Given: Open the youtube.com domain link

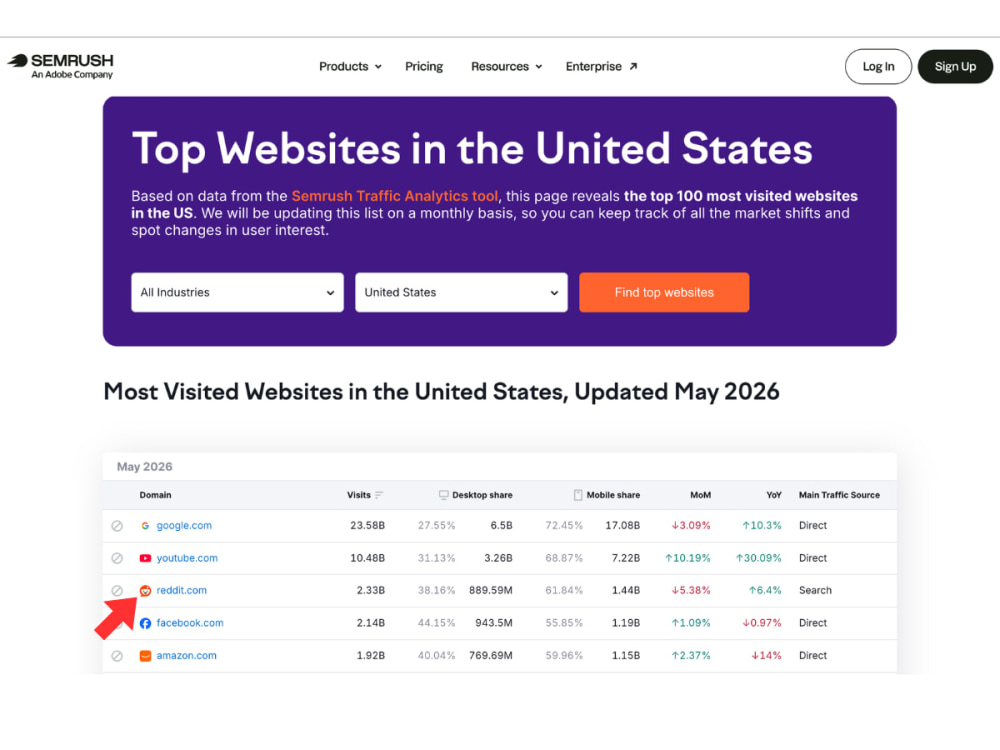Looking at the screenshot, I should (x=187, y=558).
